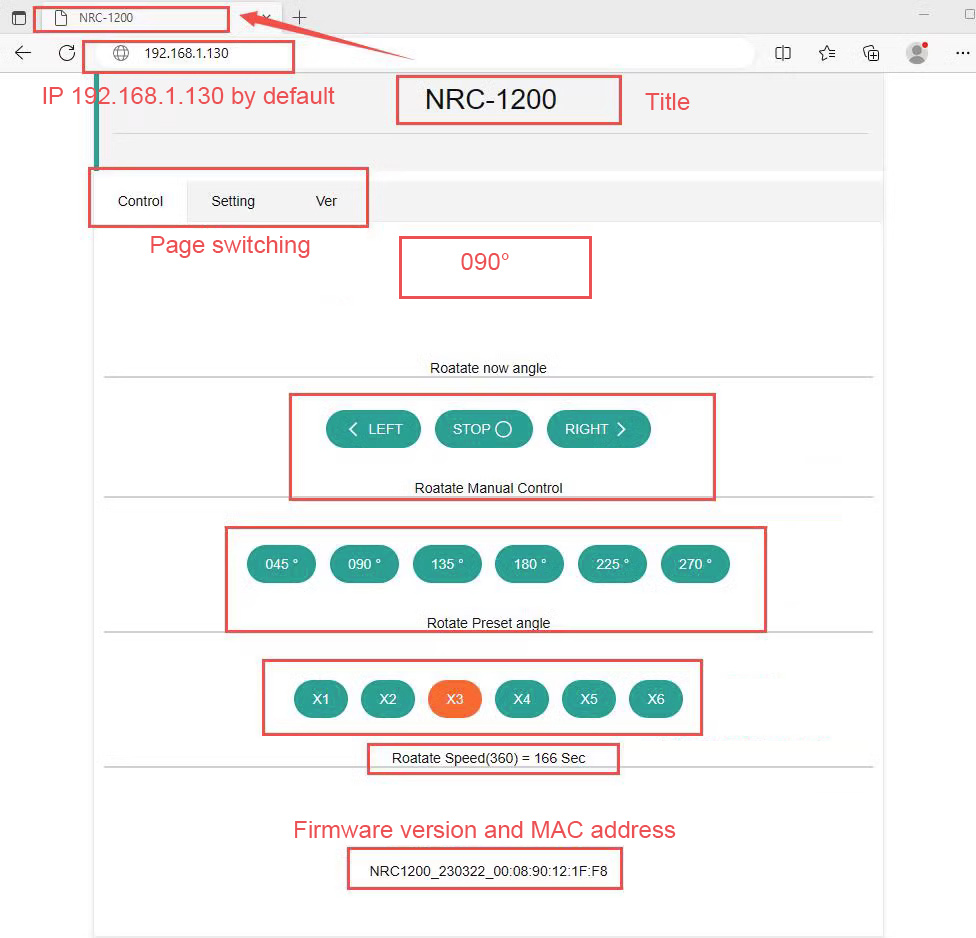Reload the page with refresh icon

point(67,53)
